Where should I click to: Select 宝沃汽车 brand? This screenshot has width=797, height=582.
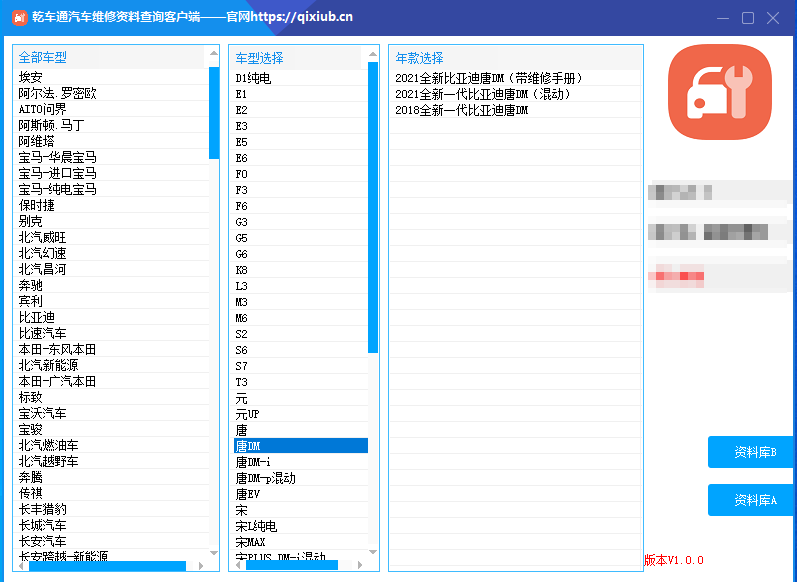(111, 413)
